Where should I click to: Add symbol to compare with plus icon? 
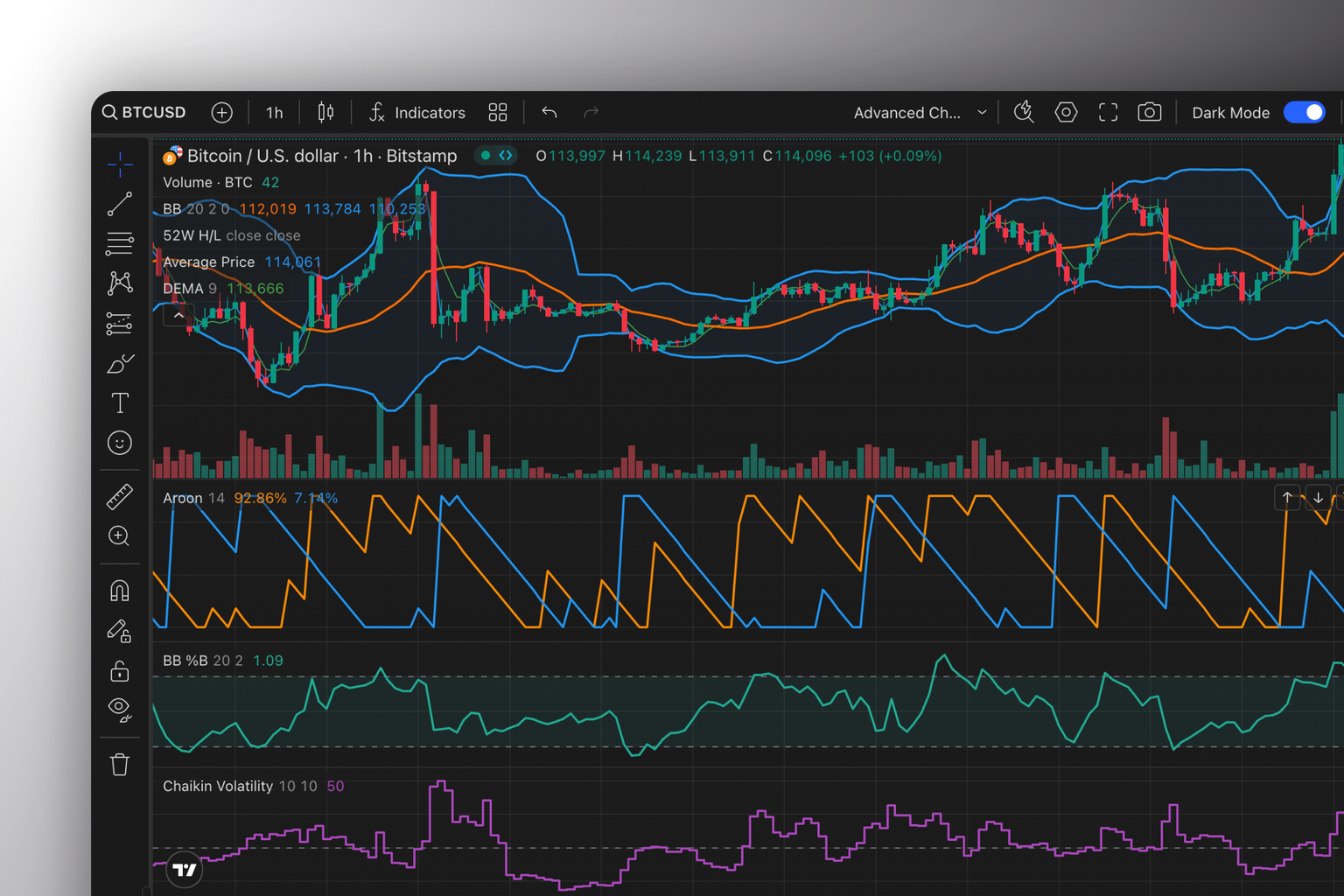click(x=222, y=112)
